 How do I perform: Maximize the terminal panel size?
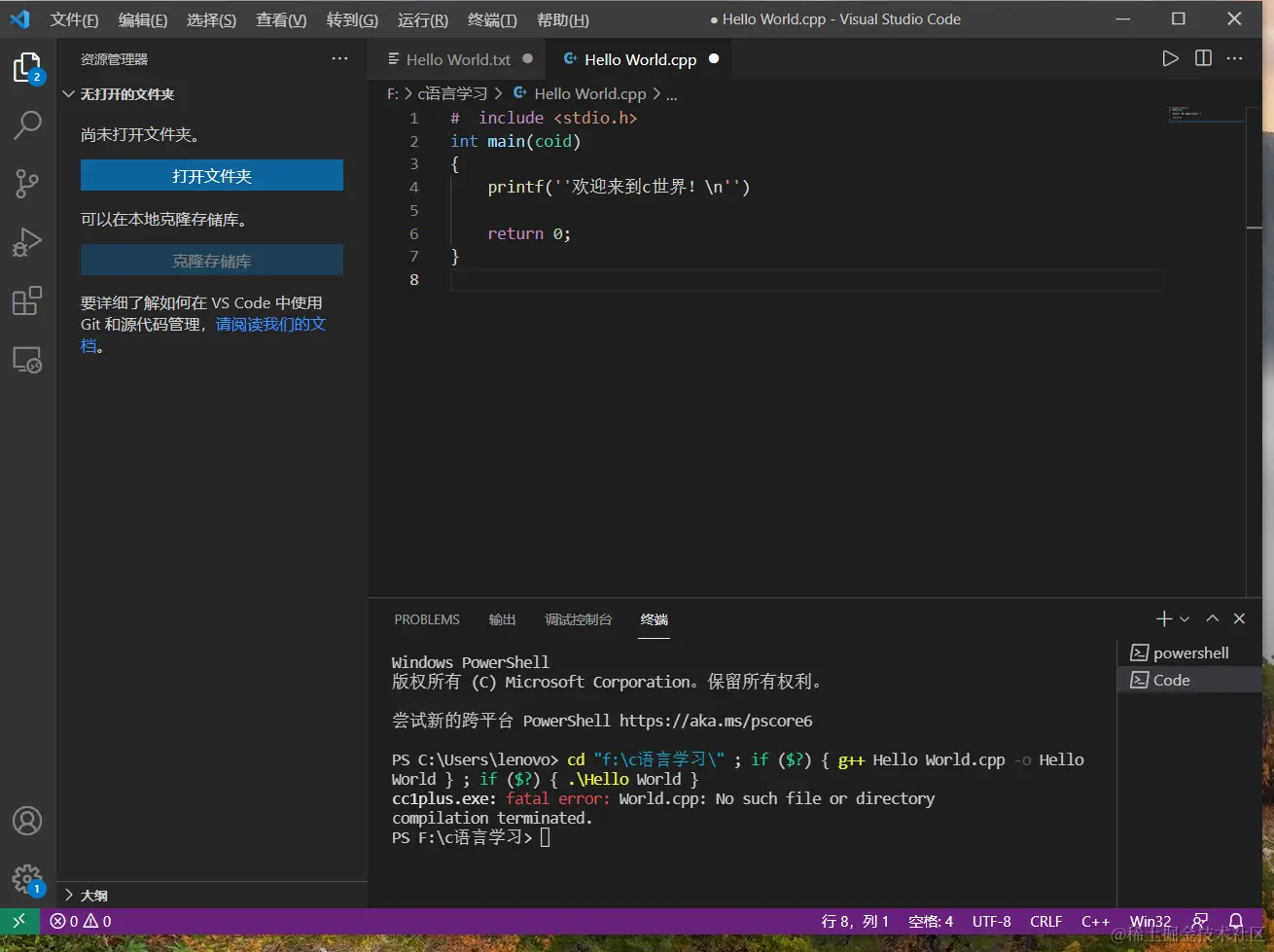click(1212, 618)
